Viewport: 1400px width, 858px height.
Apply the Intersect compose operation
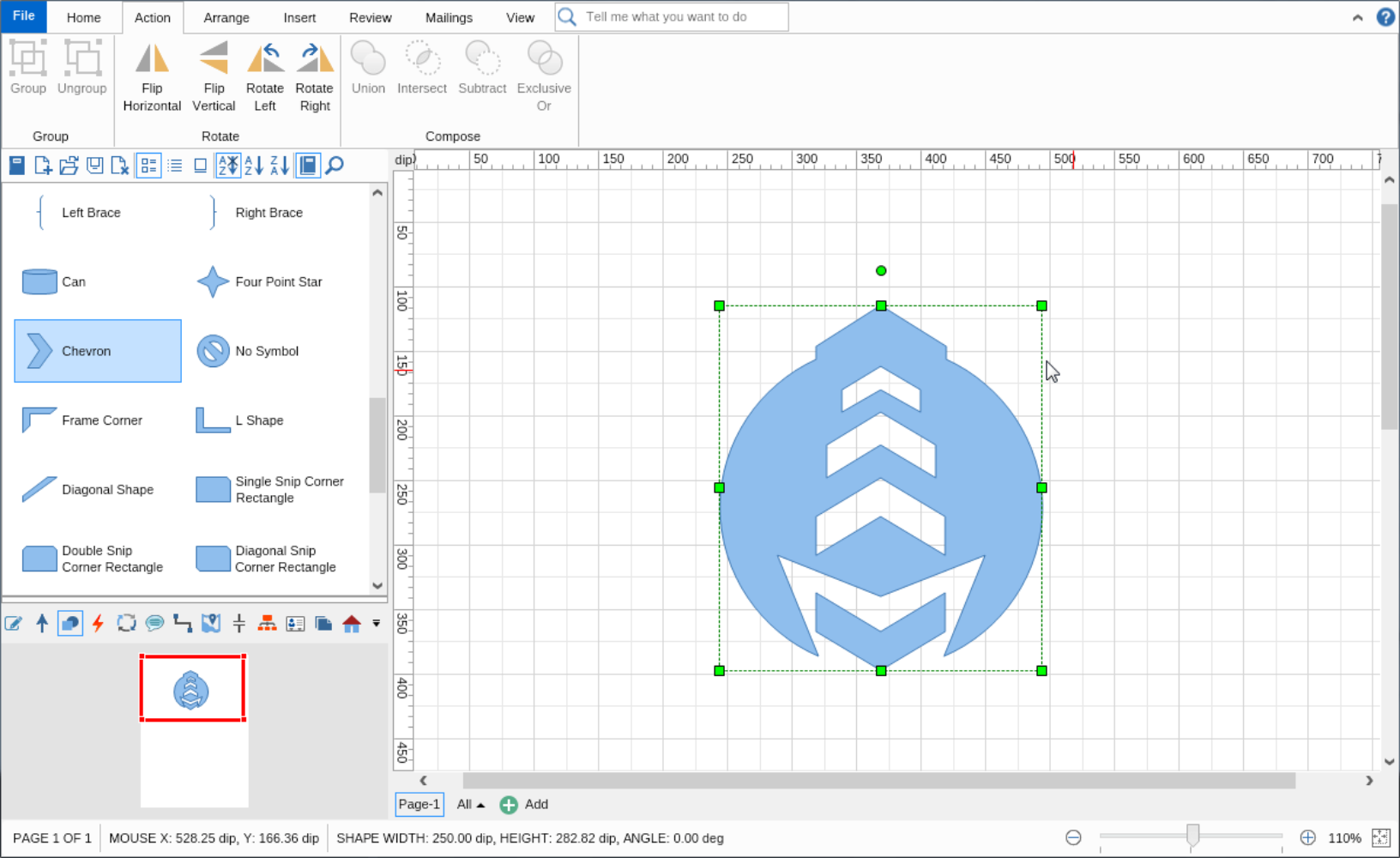pos(422,69)
